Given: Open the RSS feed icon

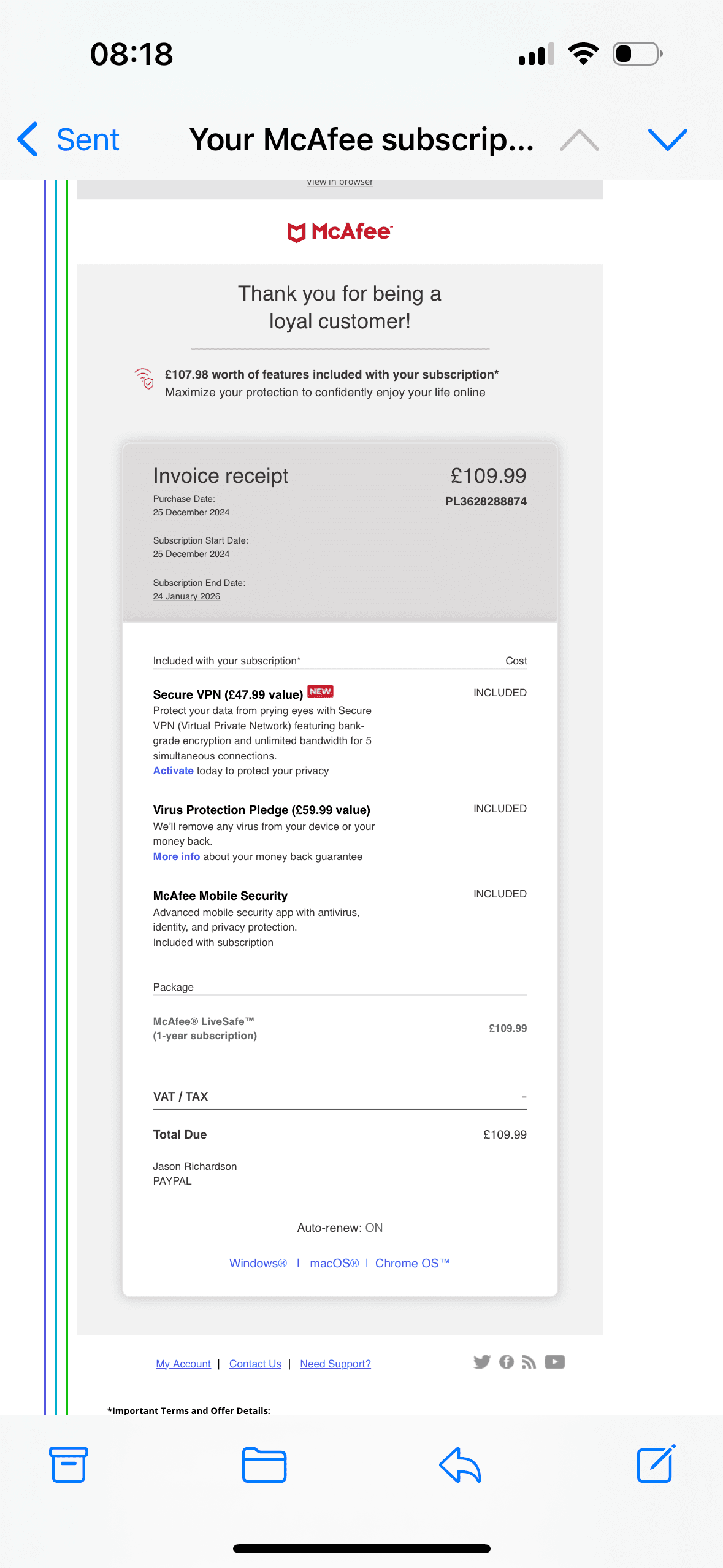Looking at the screenshot, I should [529, 1362].
